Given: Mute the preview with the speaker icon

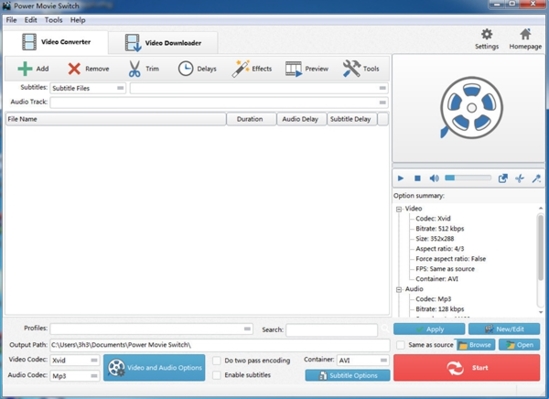Looking at the screenshot, I should (x=434, y=178).
